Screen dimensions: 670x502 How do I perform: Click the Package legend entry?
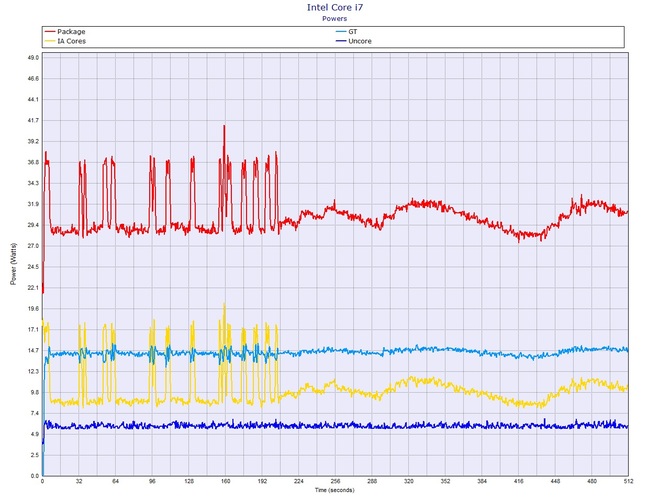coord(65,32)
